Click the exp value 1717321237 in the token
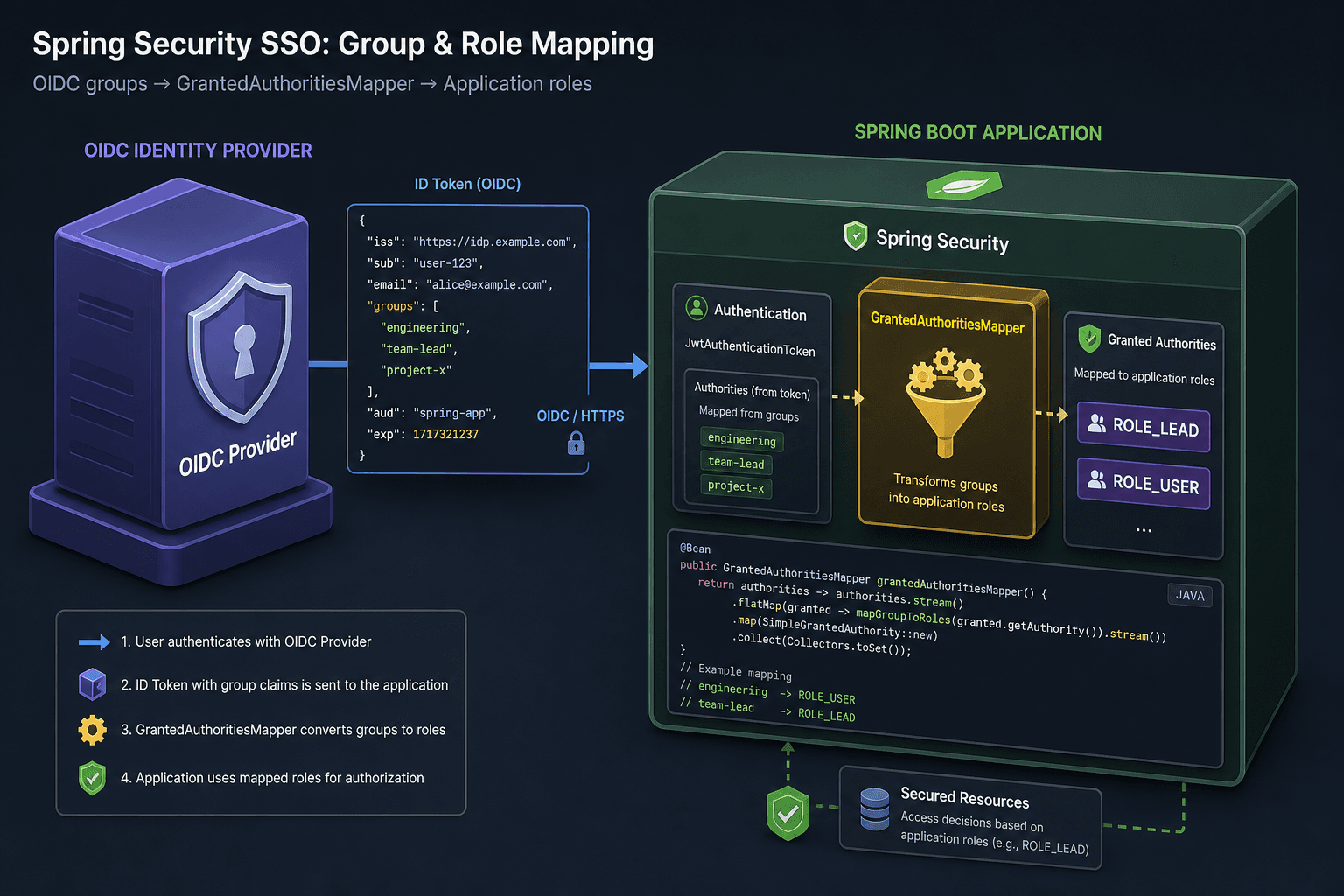This screenshot has width=1344, height=896. click(x=445, y=434)
